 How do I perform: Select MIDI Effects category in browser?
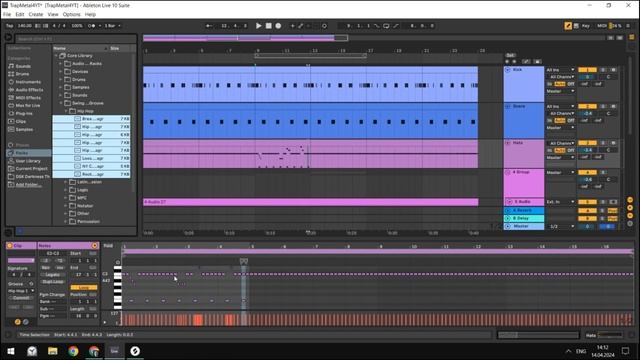pyautogui.click(x=28, y=98)
